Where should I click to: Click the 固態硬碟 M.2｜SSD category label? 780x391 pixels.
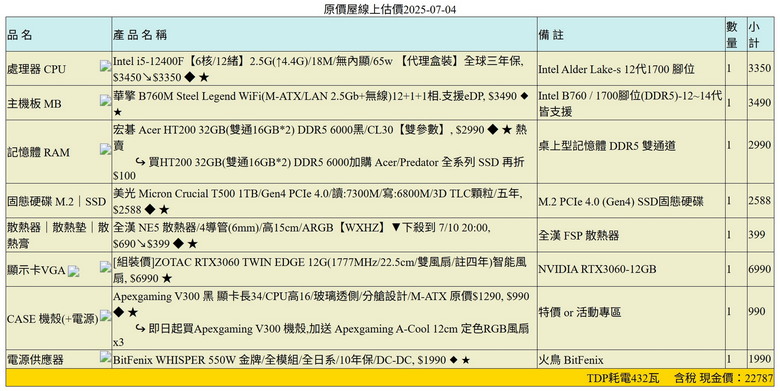57,201
